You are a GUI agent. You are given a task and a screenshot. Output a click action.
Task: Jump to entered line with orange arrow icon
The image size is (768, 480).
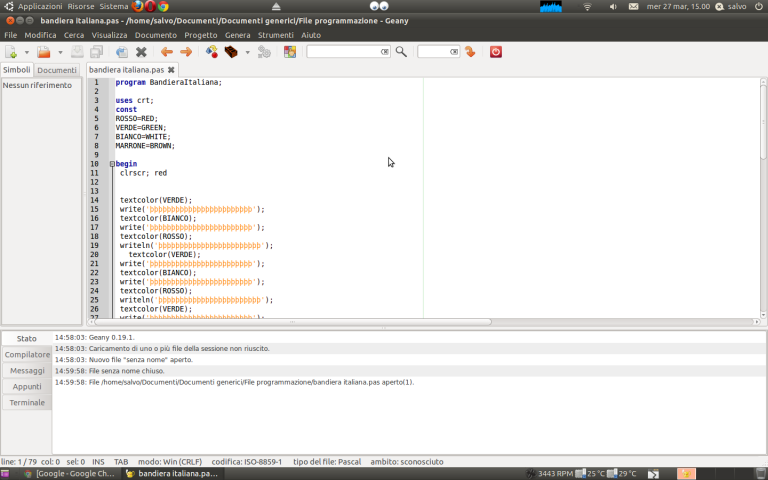point(470,52)
